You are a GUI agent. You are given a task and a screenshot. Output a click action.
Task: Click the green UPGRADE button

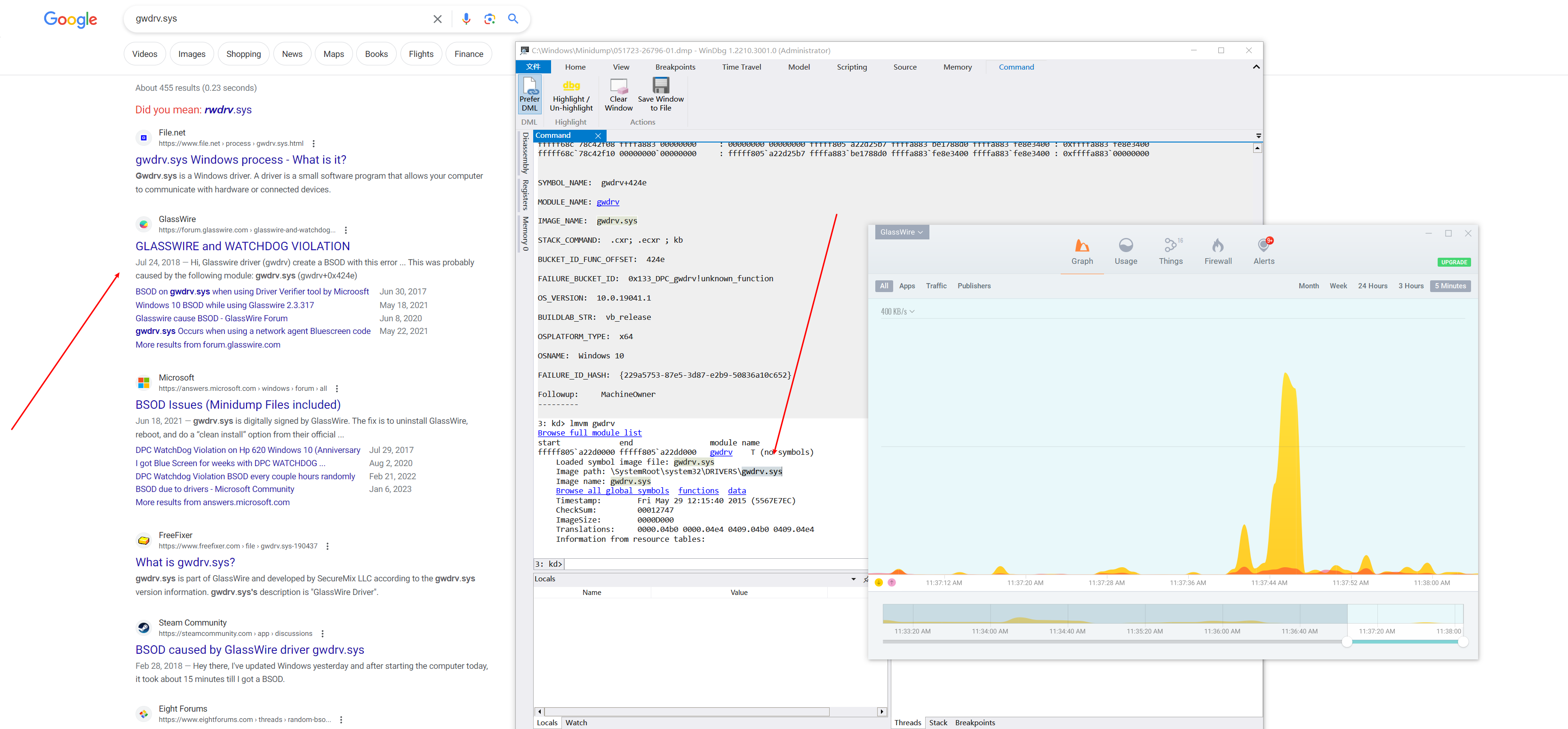pos(1454,262)
